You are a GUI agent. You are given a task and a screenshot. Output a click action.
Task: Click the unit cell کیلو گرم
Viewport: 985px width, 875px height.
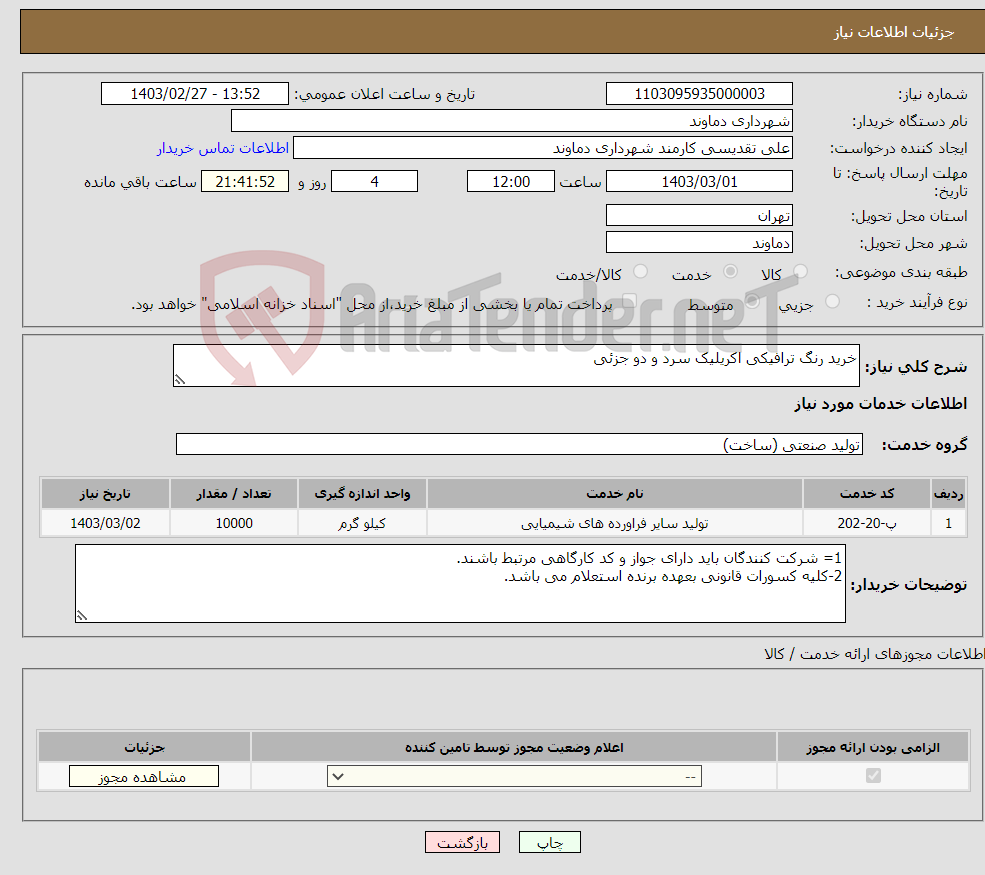(362, 523)
